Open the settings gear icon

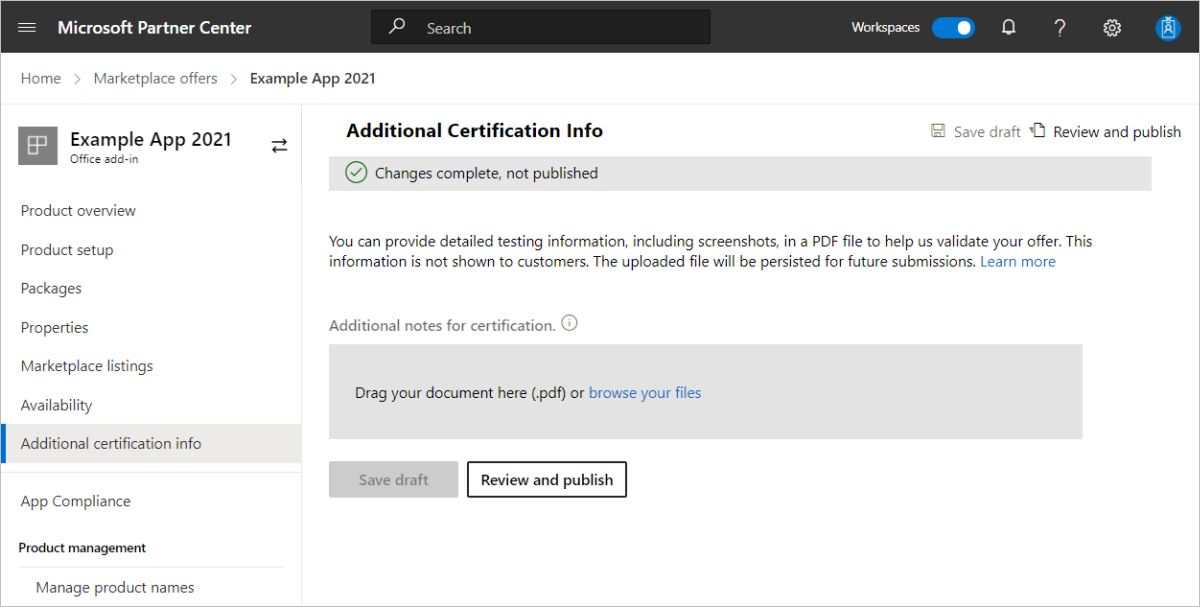coord(1112,28)
